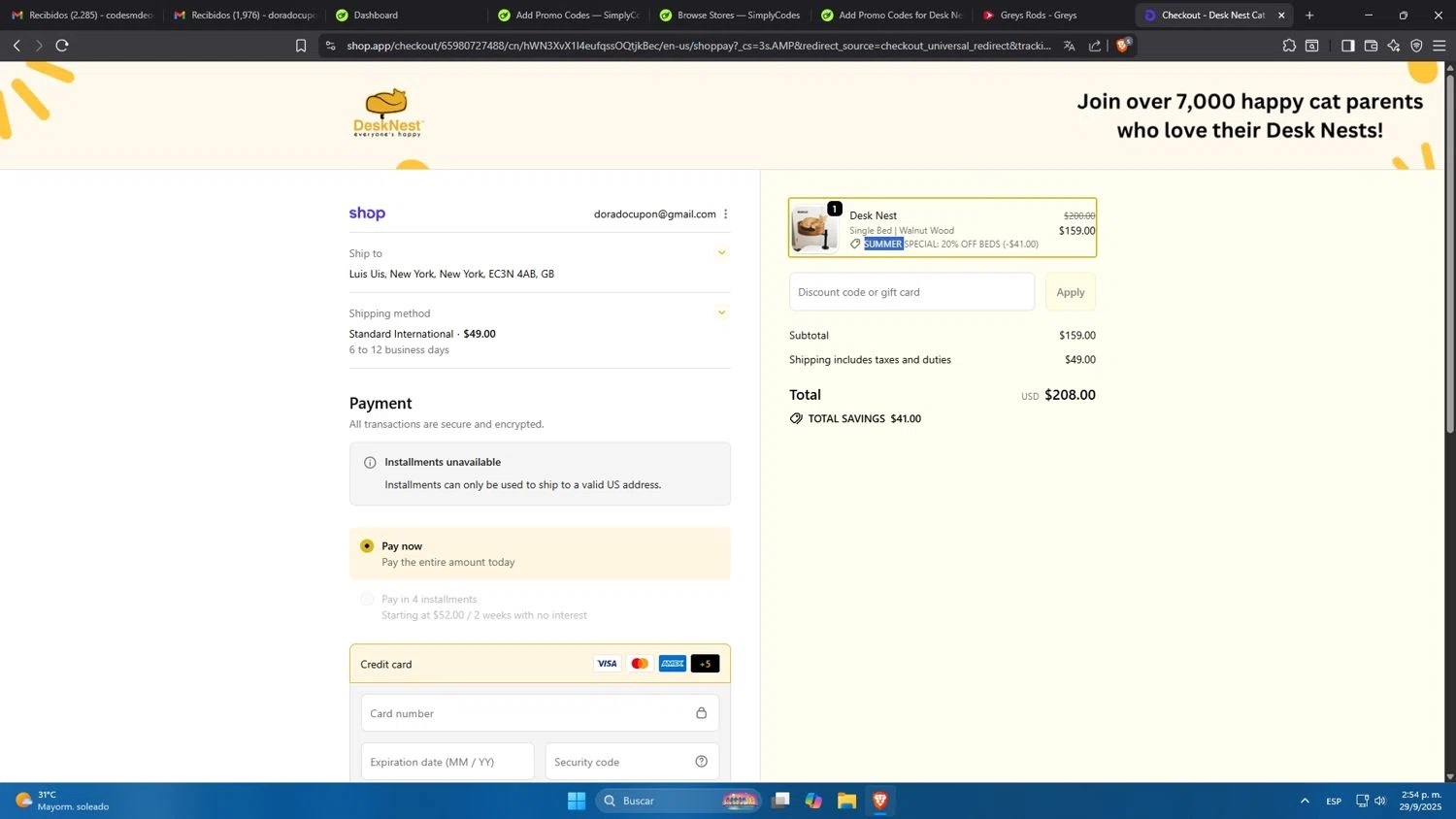Focus the Card number field
Image resolution: width=1456 pixels, height=819 pixels.
pyautogui.click(x=540, y=713)
